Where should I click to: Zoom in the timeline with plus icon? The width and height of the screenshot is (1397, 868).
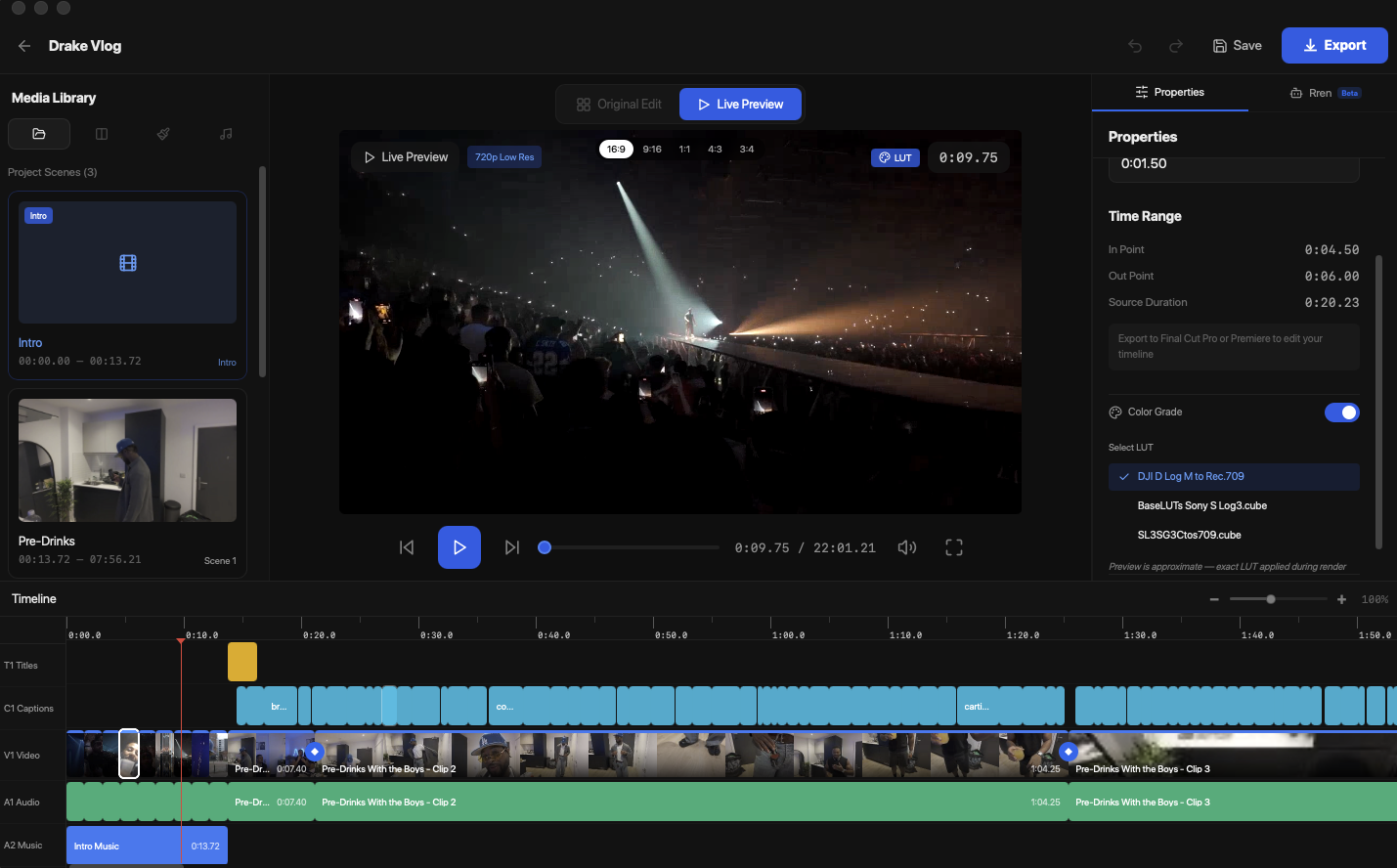[x=1341, y=599]
